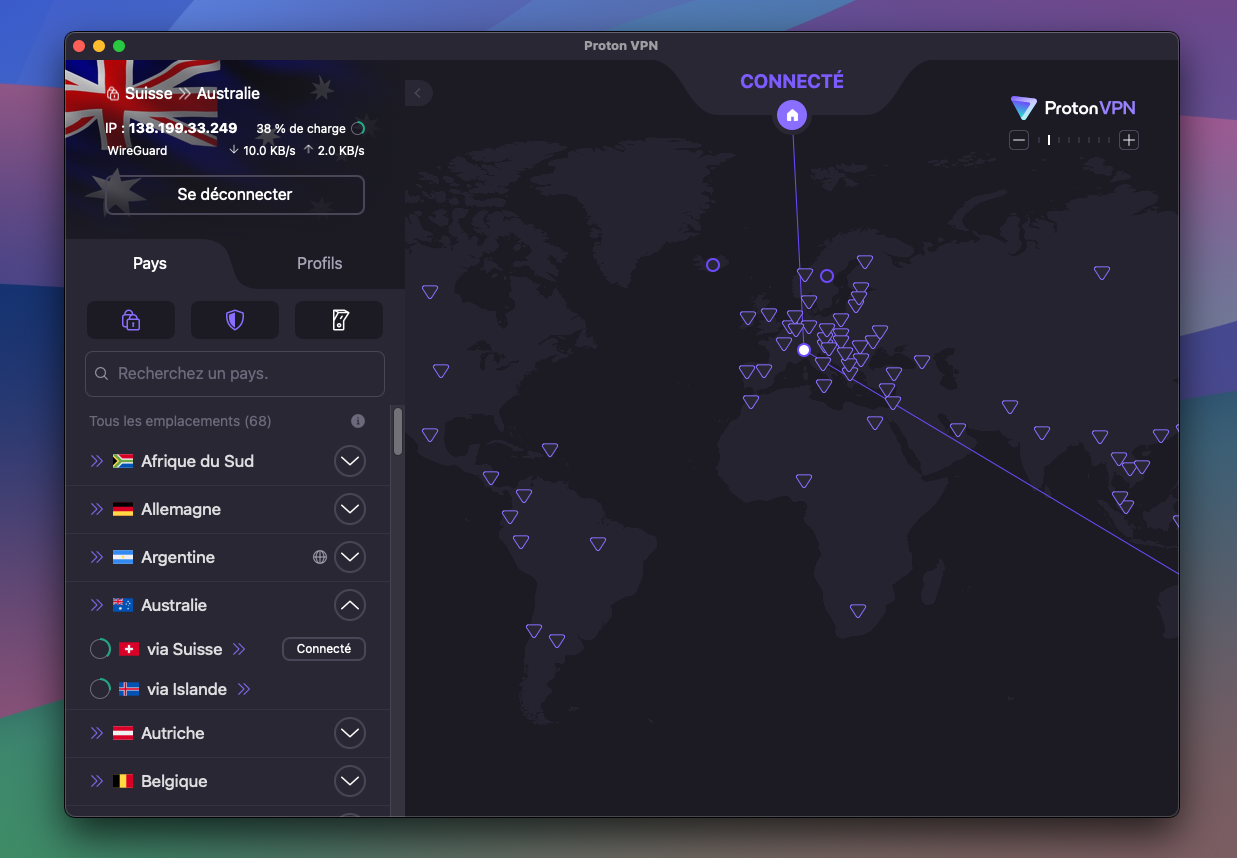Zoom out the map with minus button

[x=1019, y=140]
